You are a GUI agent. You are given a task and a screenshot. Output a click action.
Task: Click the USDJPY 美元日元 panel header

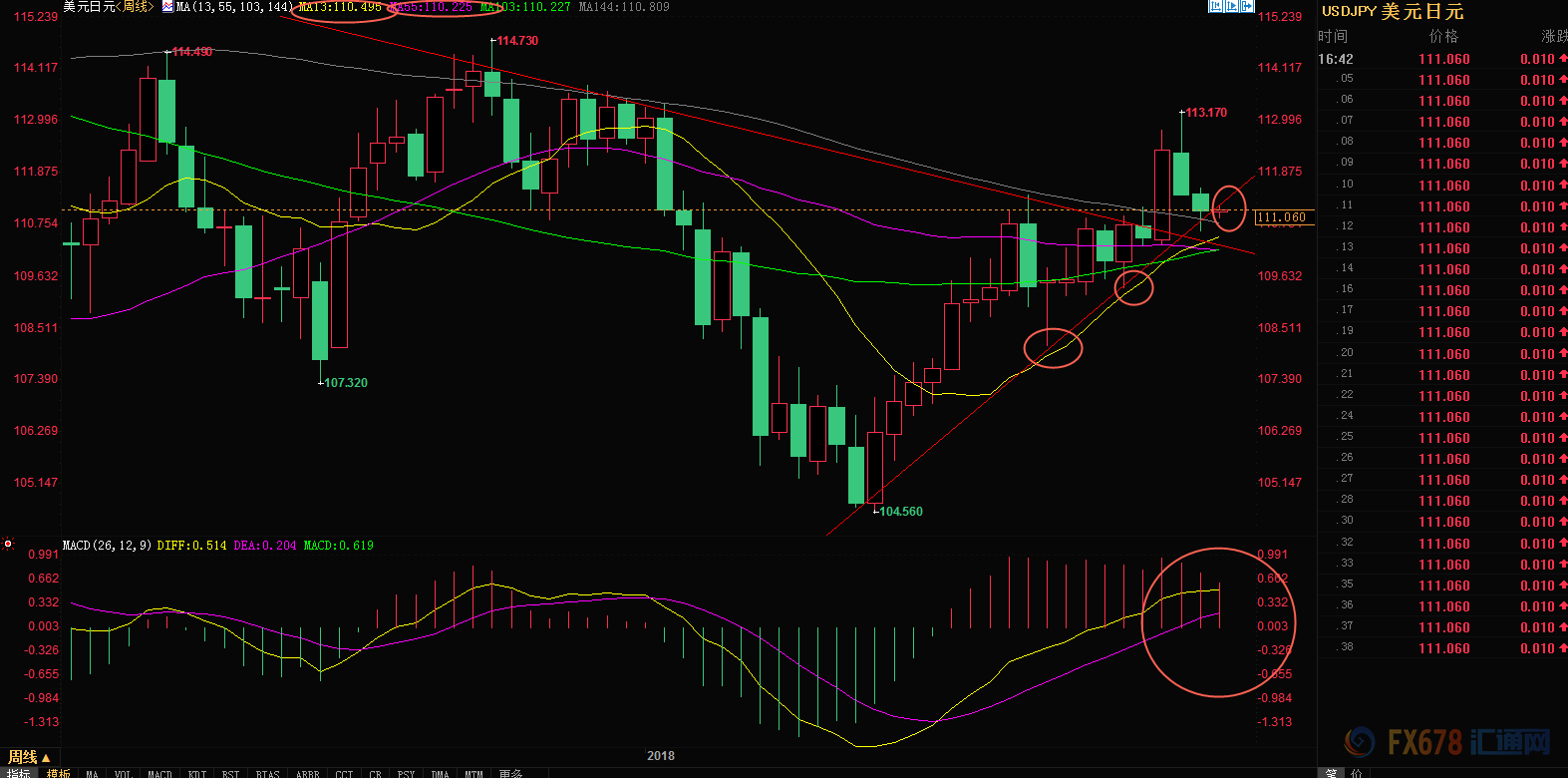(1392, 12)
